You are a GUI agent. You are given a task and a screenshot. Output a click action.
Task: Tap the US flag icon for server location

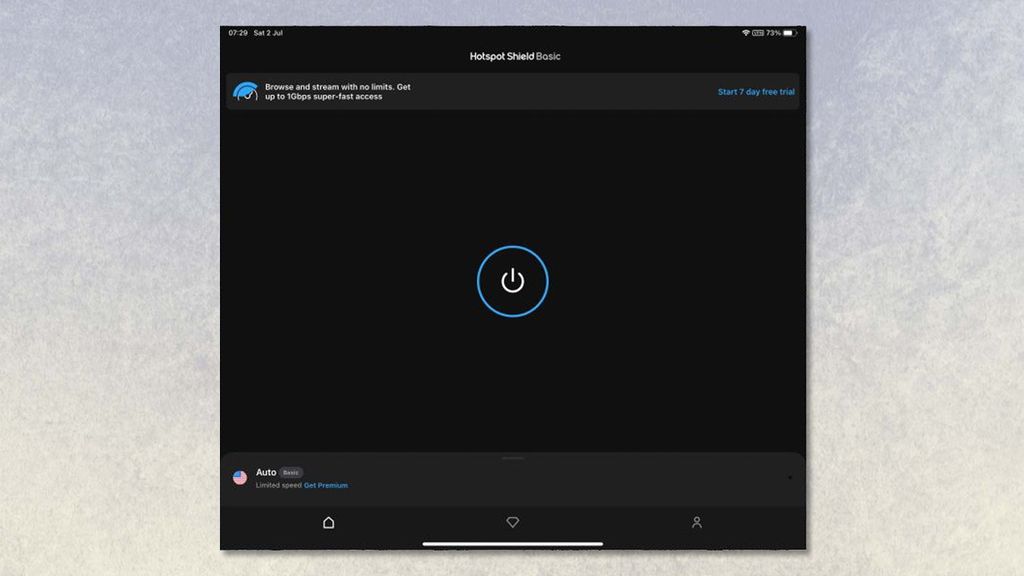(x=238, y=478)
